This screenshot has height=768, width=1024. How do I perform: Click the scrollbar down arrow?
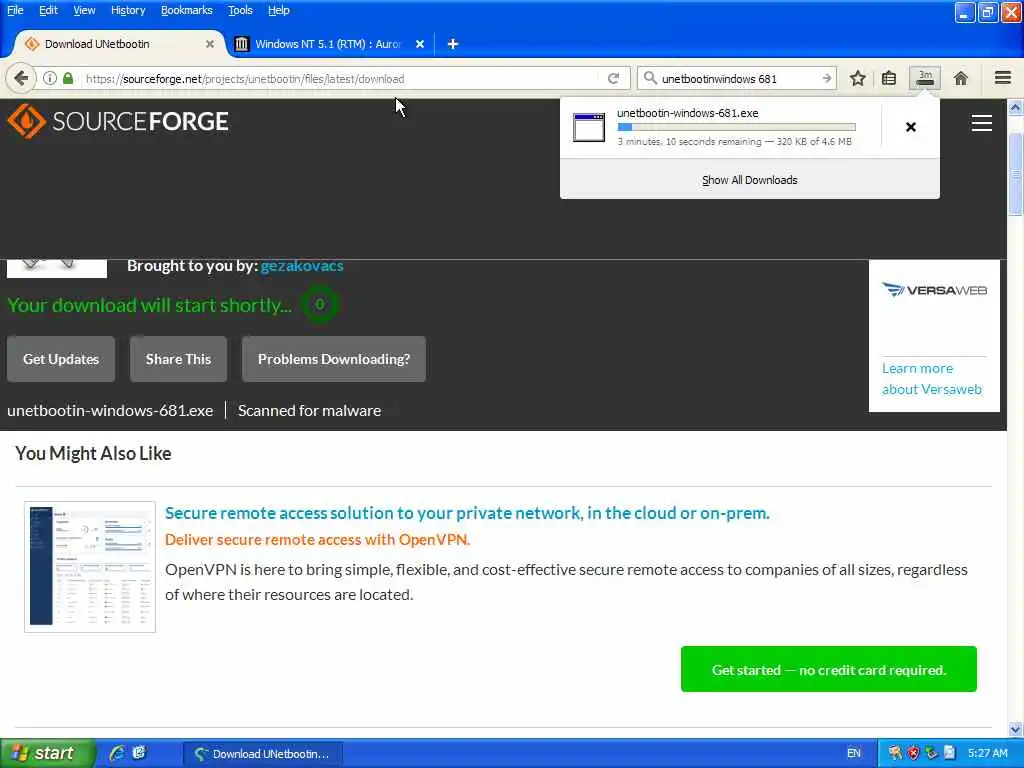tap(1016, 729)
